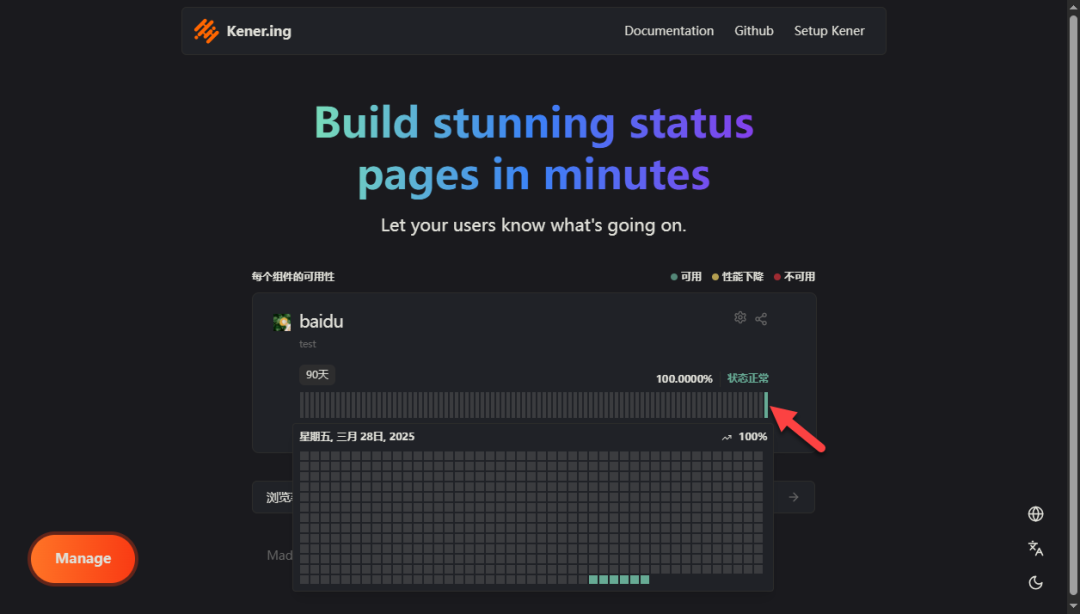Open the Github nav link
This screenshot has width=1080, height=614.
pyautogui.click(x=754, y=31)
